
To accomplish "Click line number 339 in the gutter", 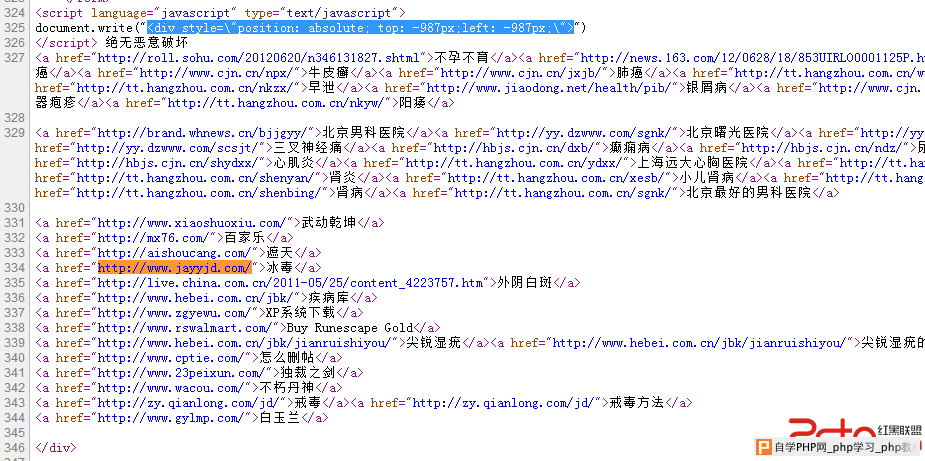I will pyautogui.click(x=13, y=343).
